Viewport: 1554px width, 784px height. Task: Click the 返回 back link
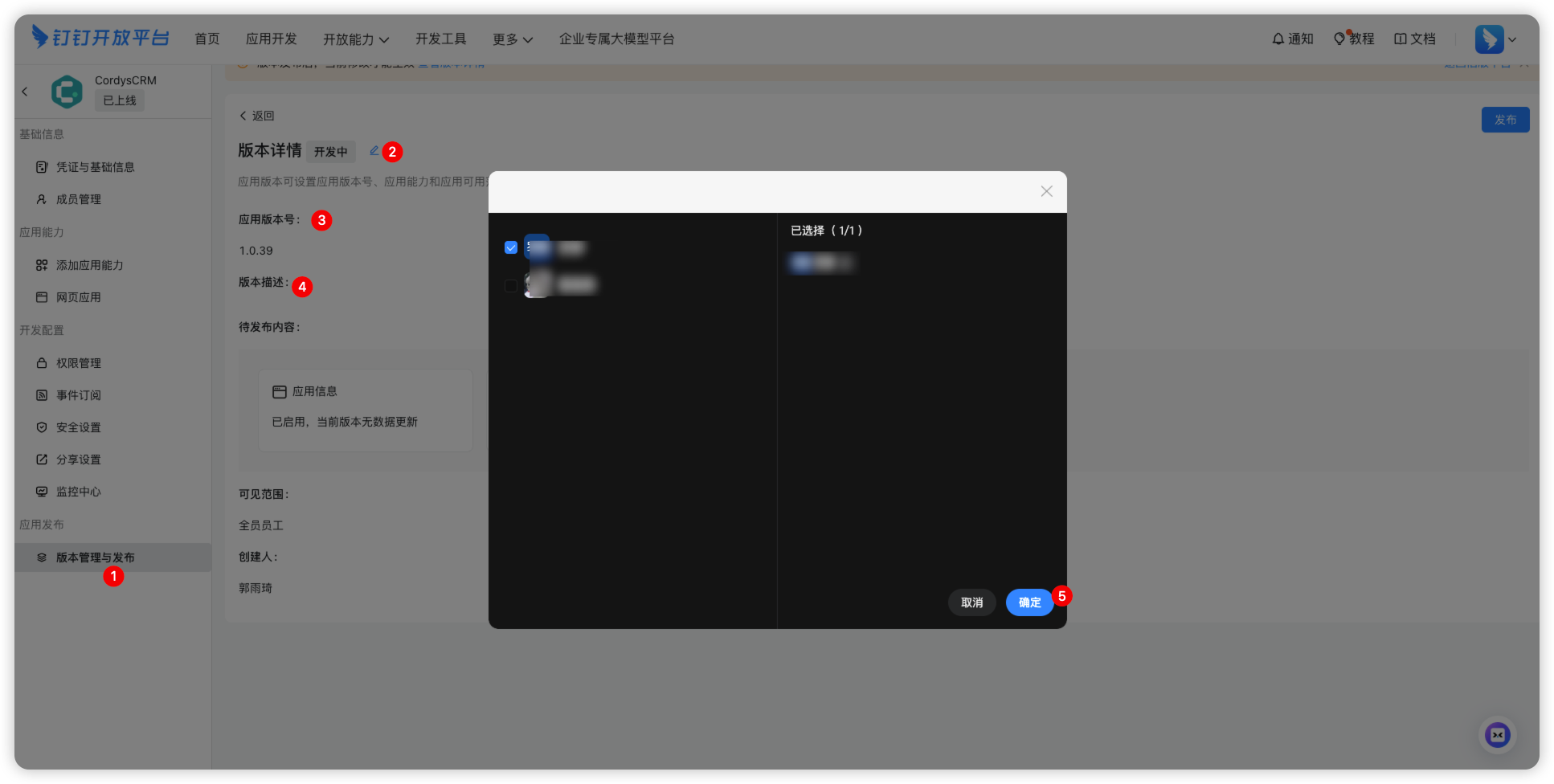coord(257,116)
